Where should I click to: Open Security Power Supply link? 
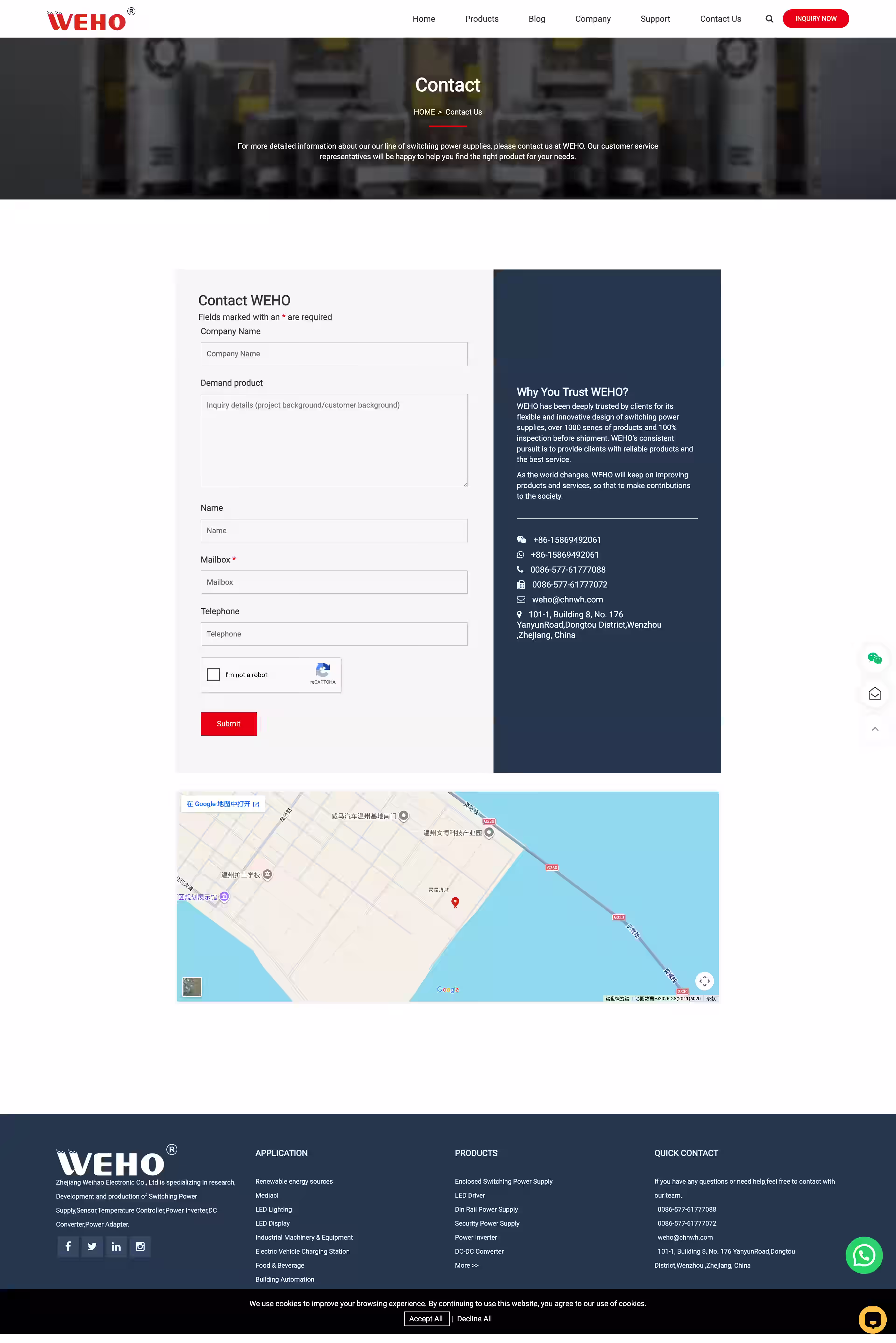[x=487, y=1224]
